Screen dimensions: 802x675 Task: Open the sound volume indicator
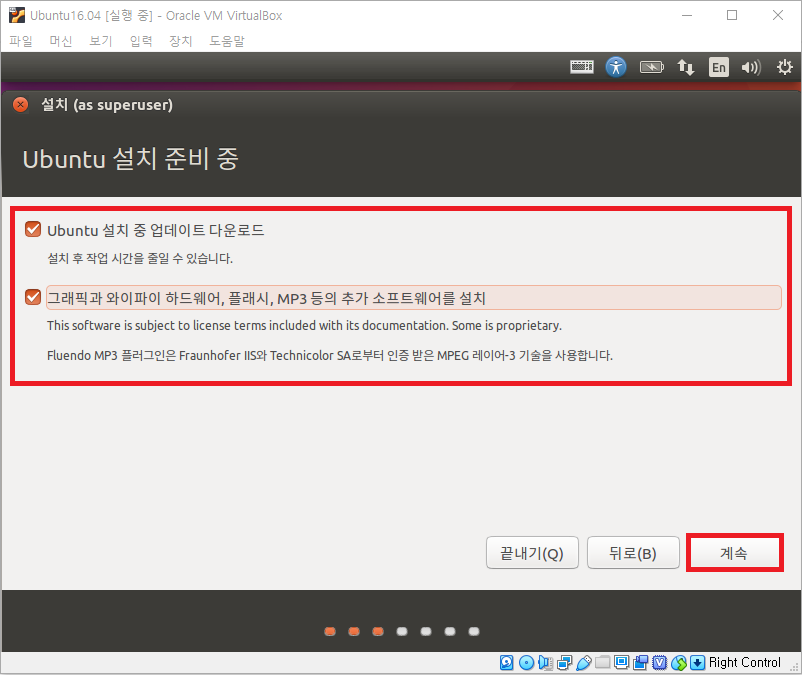tap(751, 67)
